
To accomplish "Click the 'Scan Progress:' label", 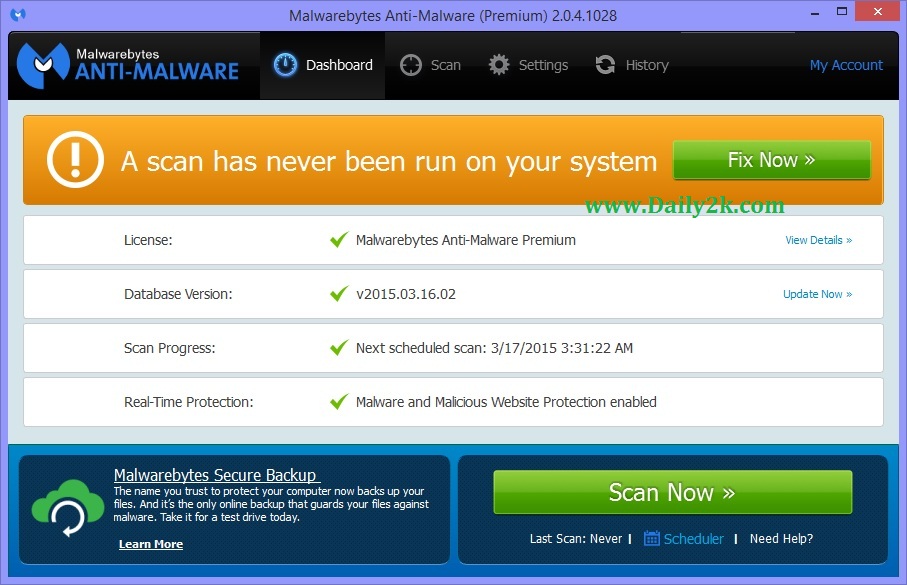I will click(169, 348).
